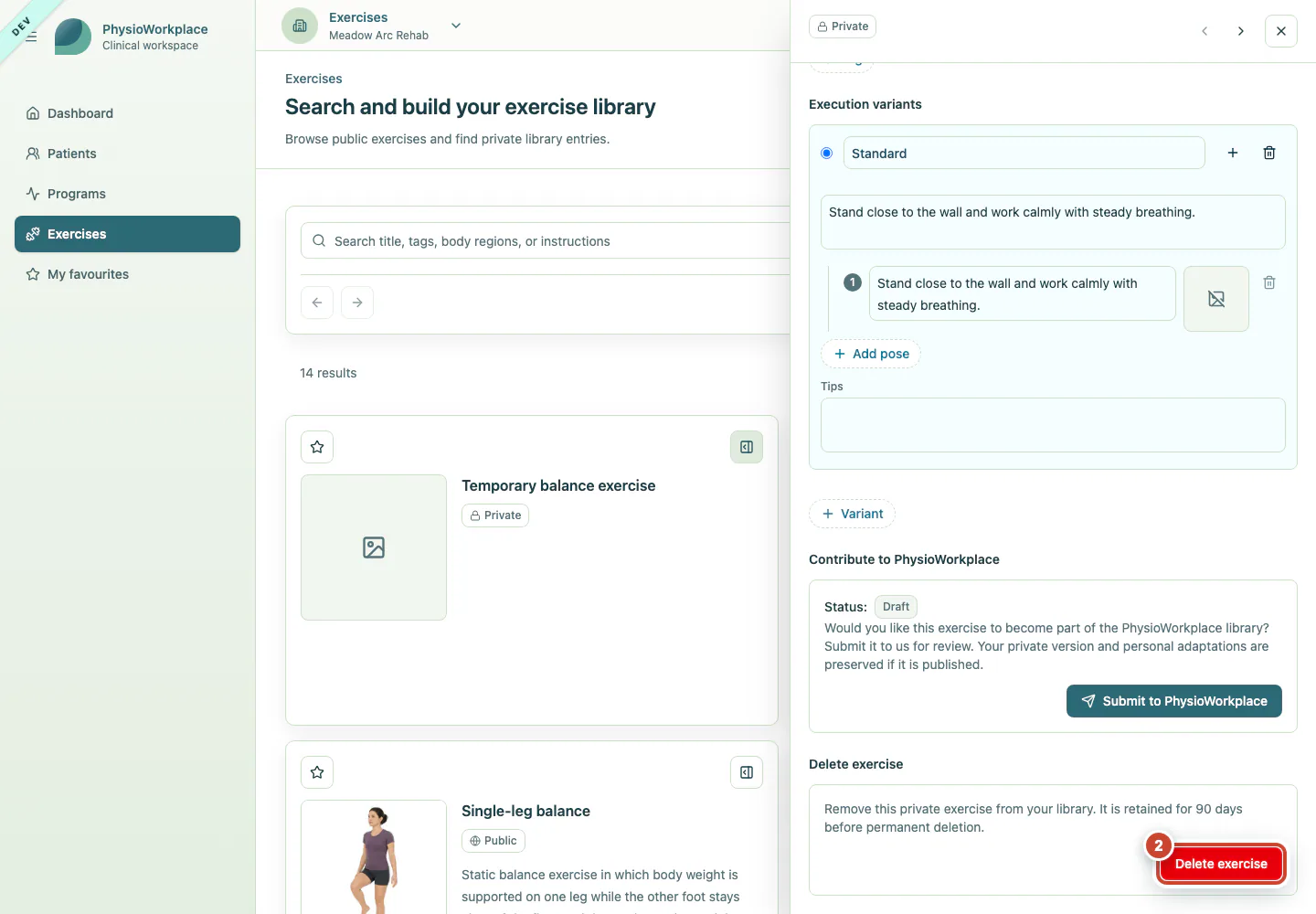
Task: Expand the Meadow Arc Rehab workspace dropdown
Action: click(456, 26)
